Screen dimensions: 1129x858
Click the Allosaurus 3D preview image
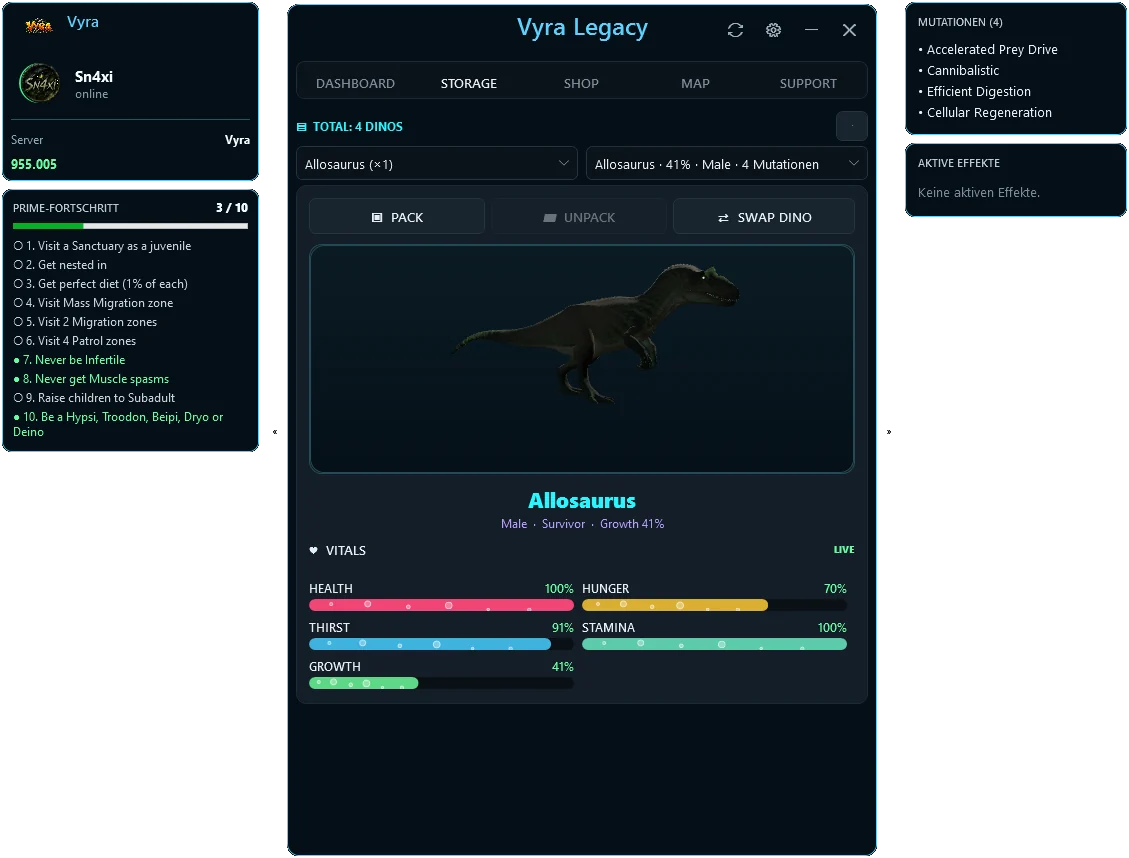coord(582,359)
